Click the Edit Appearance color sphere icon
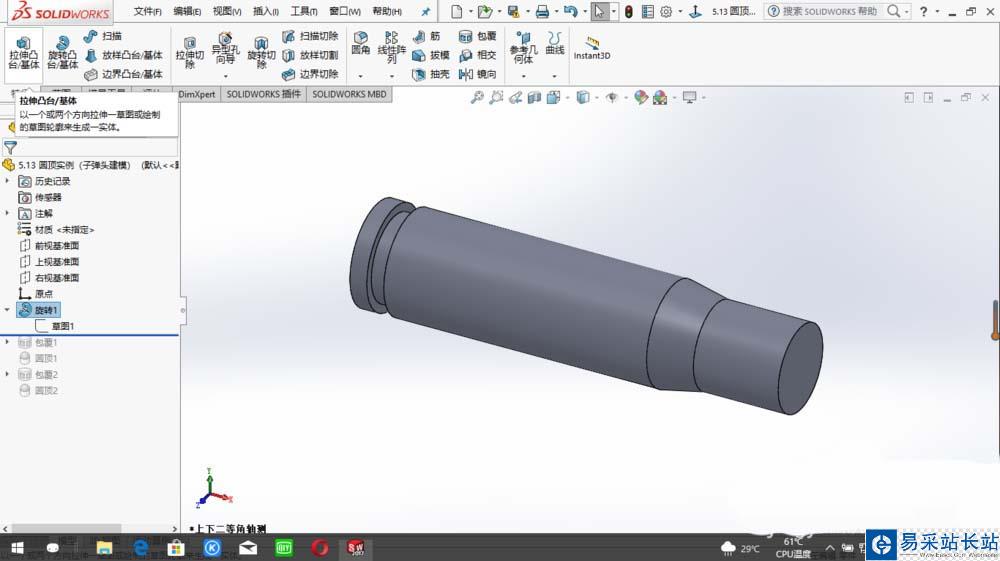 pos(641,98)
